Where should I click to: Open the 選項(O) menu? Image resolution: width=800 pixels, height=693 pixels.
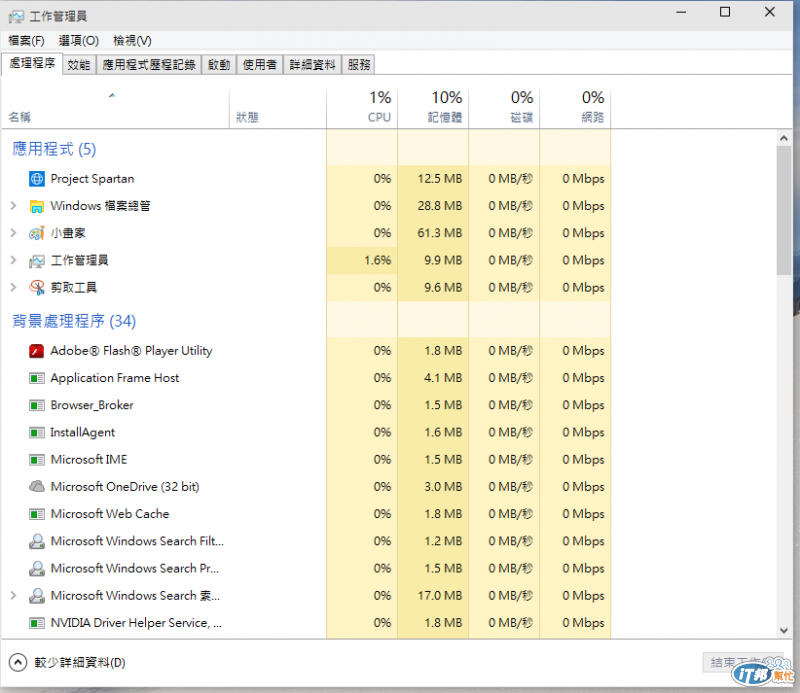click(79, 40)
